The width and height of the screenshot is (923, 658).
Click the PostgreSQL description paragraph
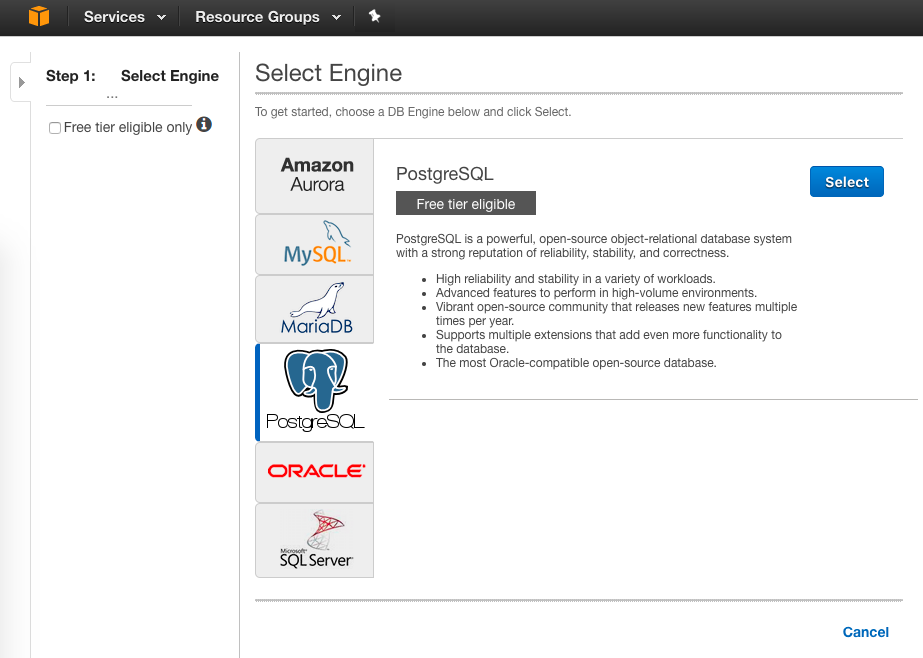pos(594,246)
